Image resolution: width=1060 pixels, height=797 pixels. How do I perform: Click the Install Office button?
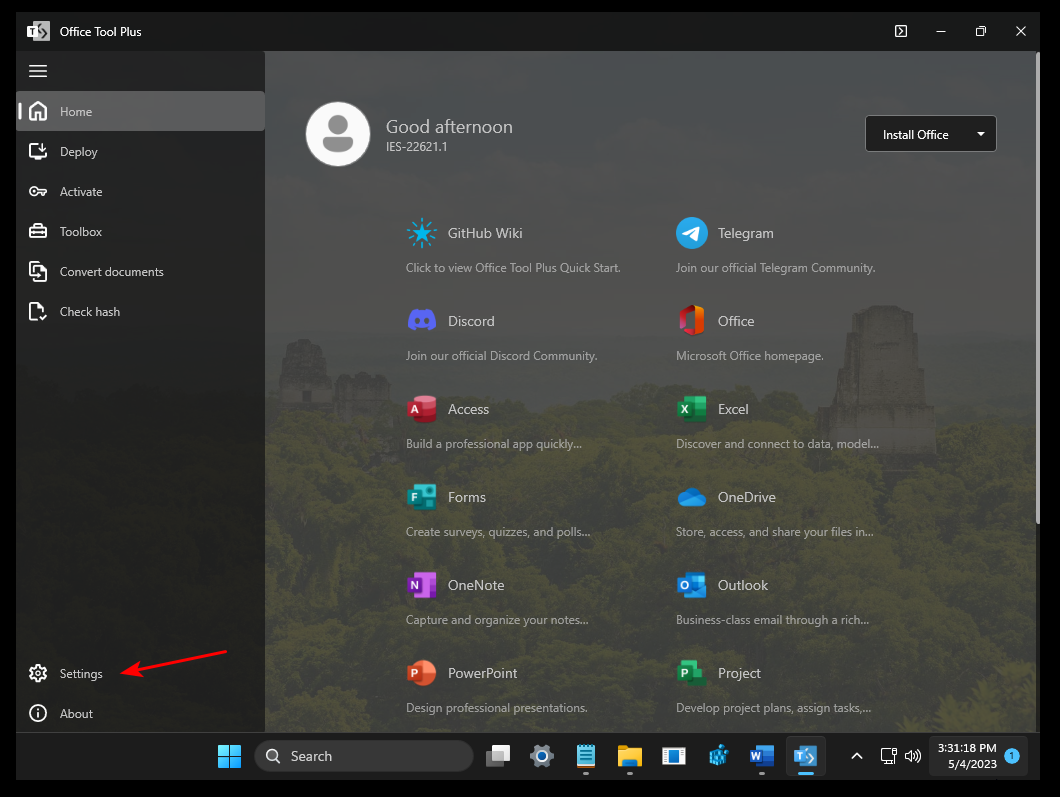click(916, 134)
